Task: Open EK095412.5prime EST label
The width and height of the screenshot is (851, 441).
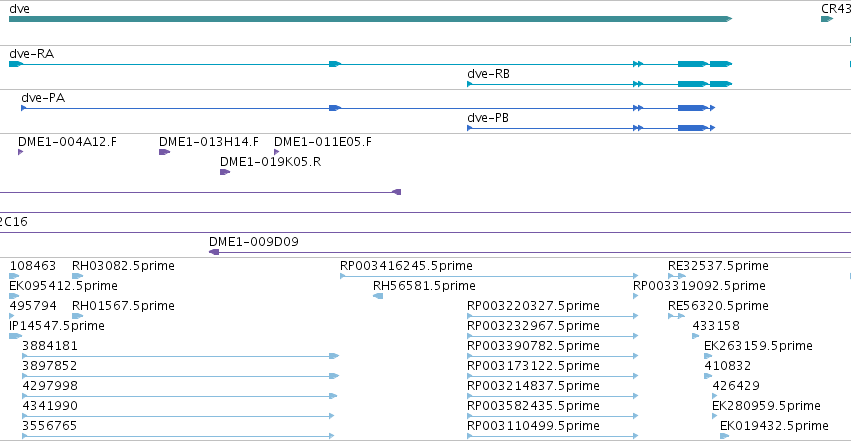Action: point(63,286)
